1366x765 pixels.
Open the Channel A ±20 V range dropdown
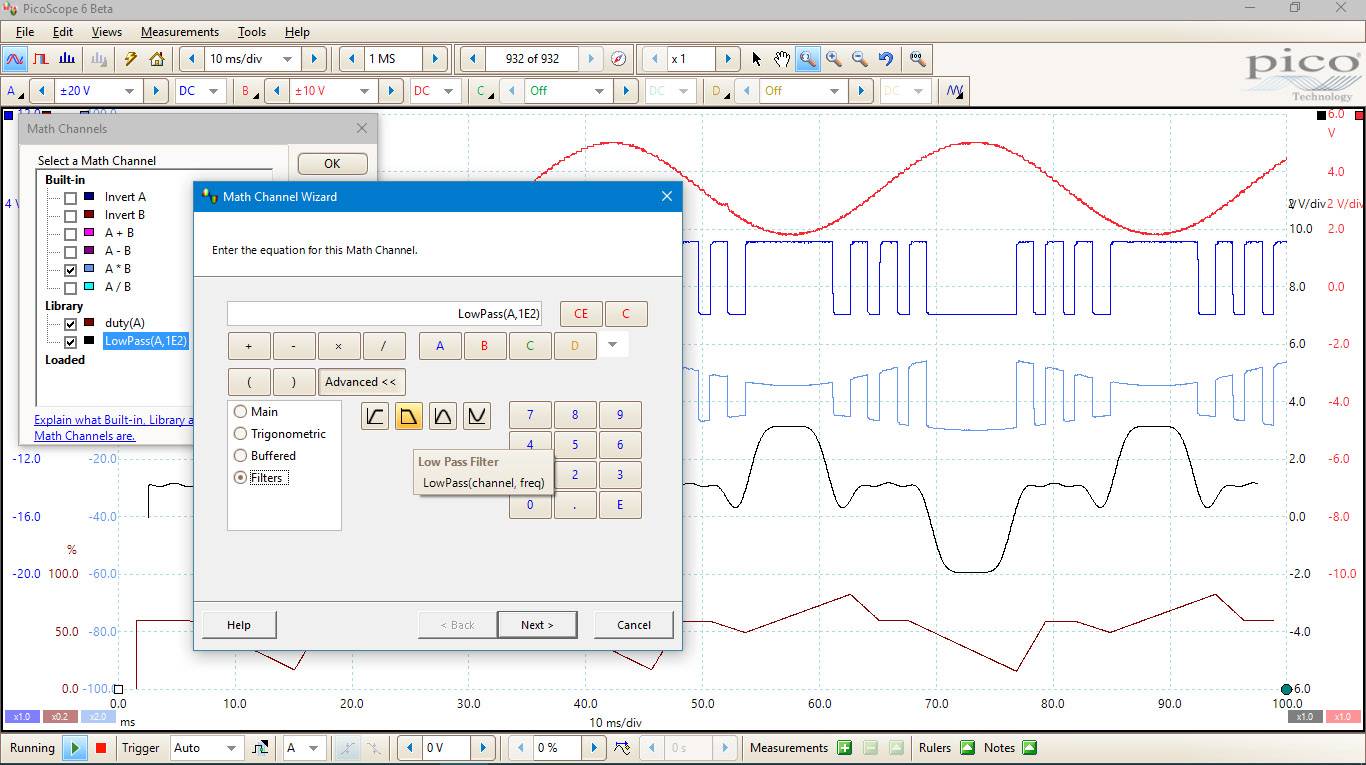(129, 90)
